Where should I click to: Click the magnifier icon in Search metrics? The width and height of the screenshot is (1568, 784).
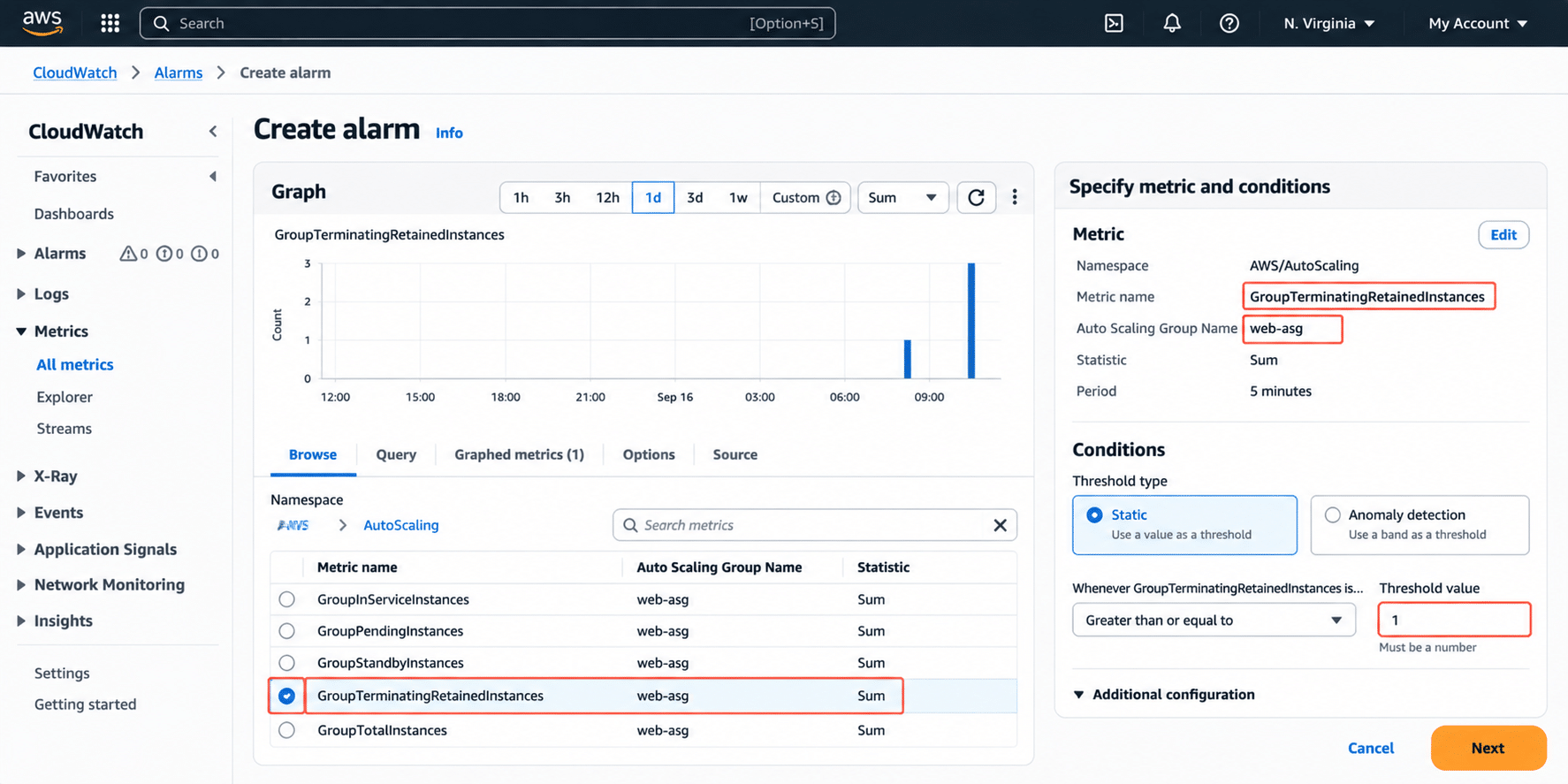630,525
